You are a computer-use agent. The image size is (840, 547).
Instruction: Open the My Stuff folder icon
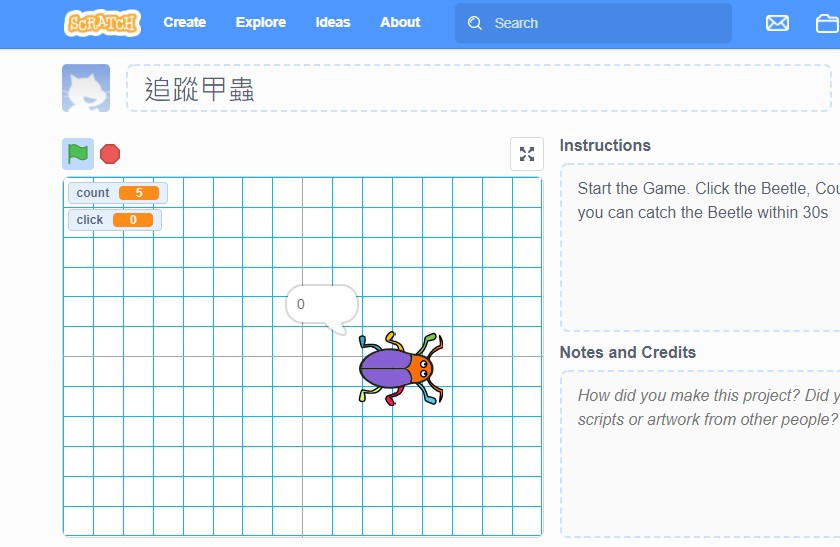pos(827,23)
